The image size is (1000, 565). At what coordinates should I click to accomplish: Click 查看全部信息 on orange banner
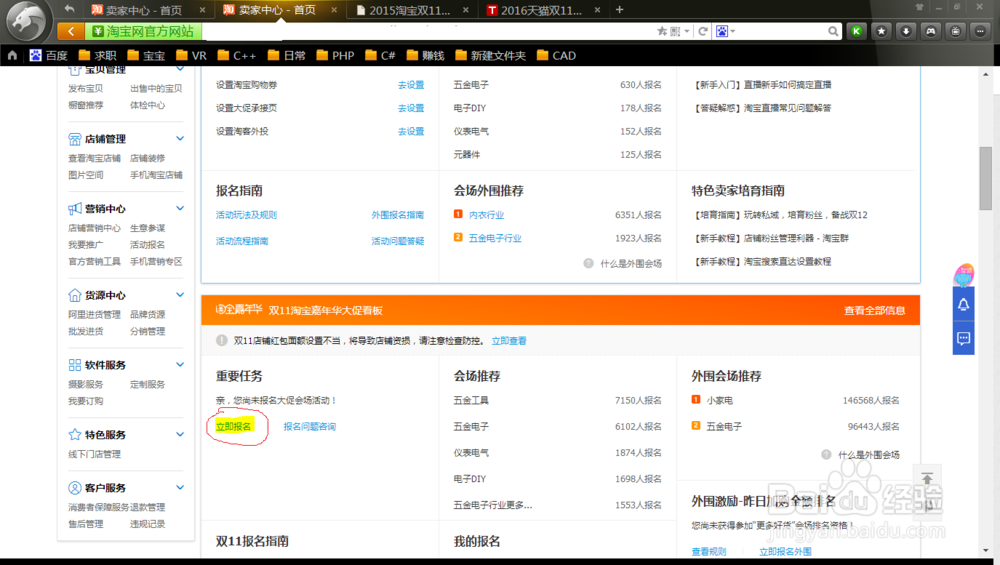click(874, 311)
